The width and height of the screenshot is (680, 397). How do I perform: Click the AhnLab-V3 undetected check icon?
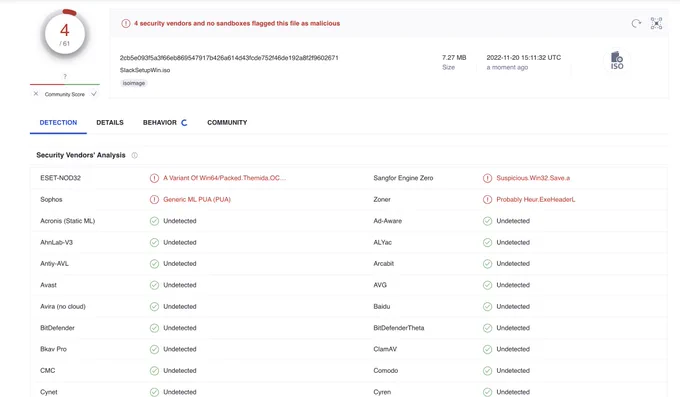click(154, 242)
